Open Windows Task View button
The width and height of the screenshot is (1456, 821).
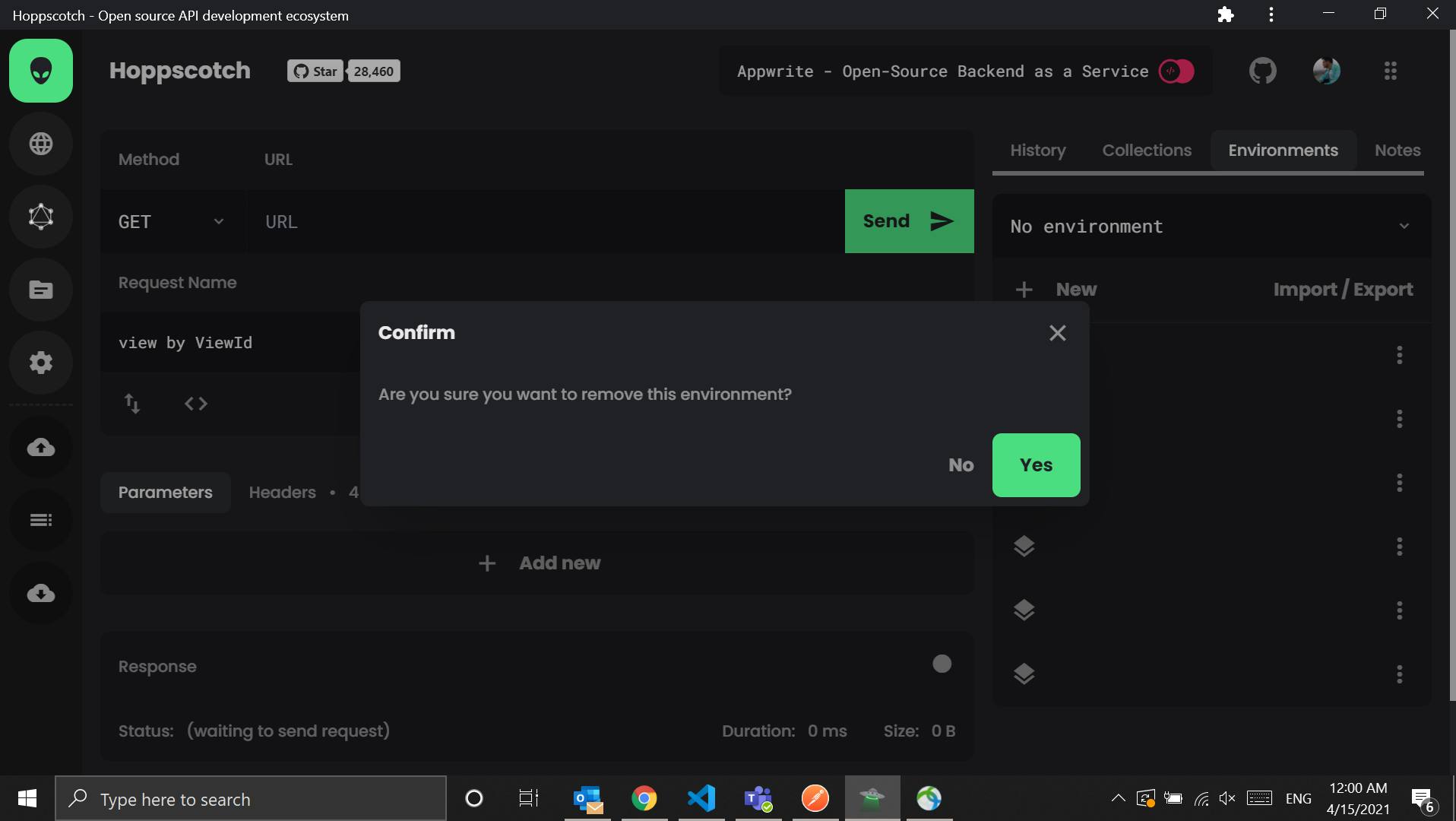529,798
